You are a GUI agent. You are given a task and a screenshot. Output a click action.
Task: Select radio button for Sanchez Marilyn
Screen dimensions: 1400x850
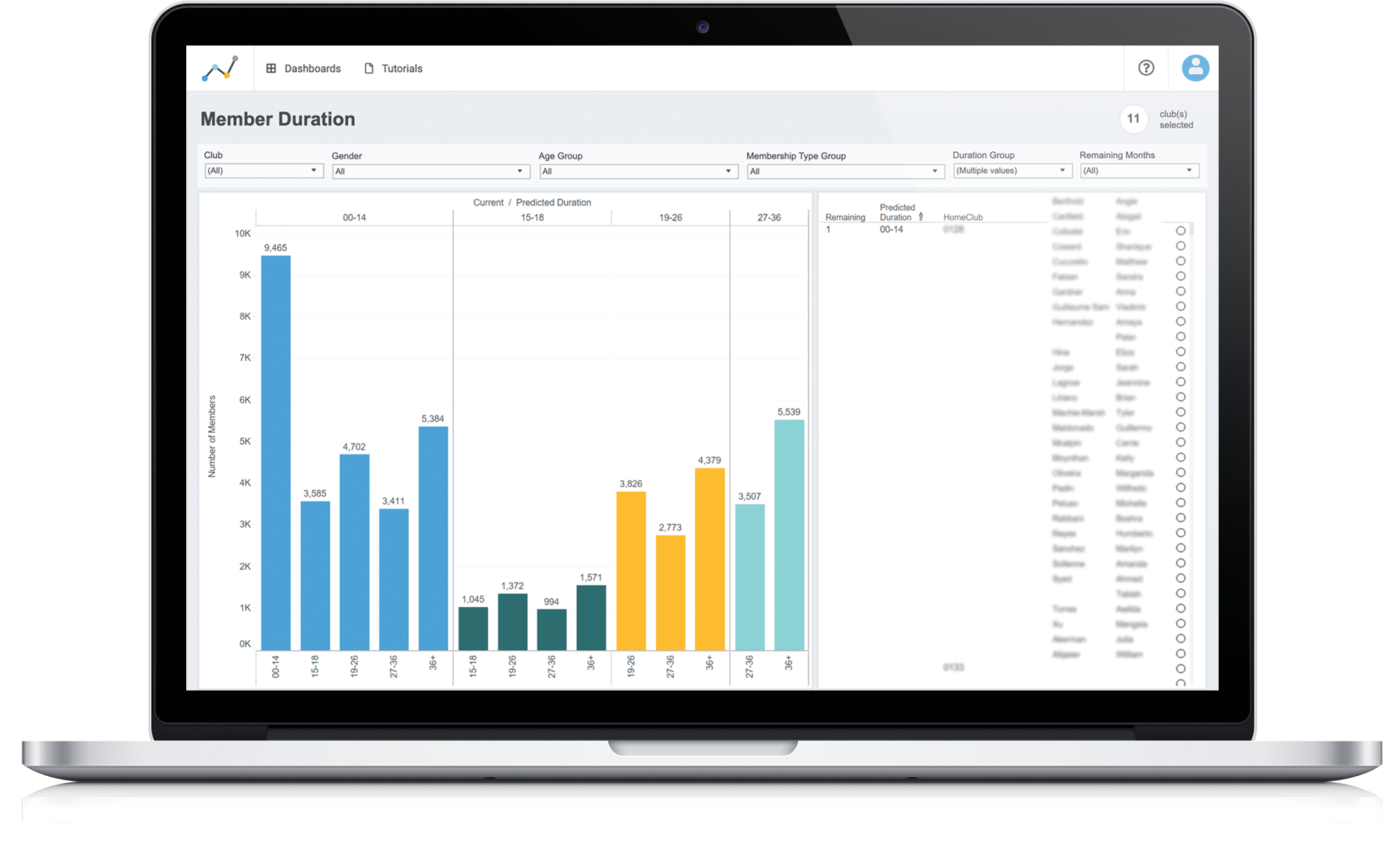pos(1180,548)
